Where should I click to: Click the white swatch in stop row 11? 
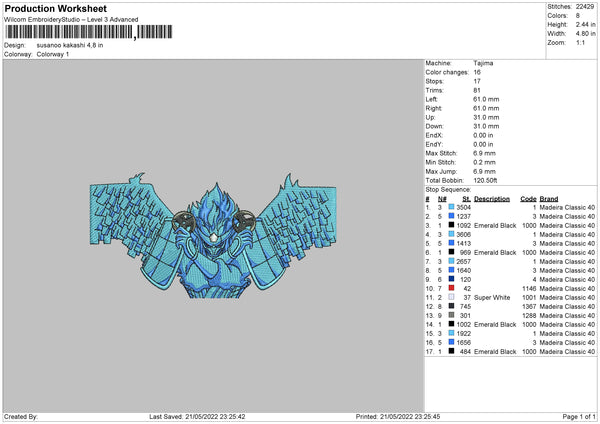[452, 297]
